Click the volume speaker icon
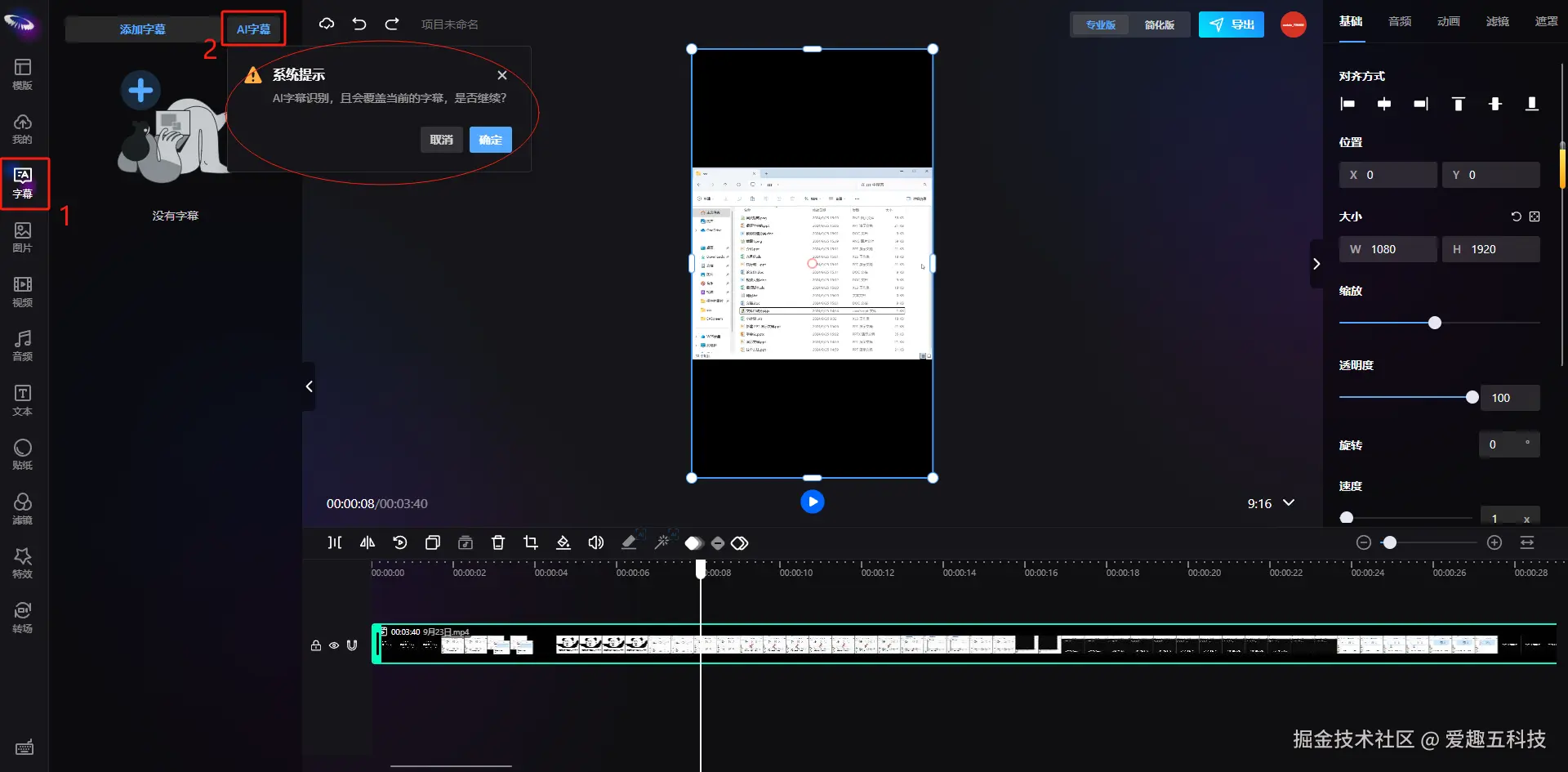This screenshot has width=1568, height=772. 596,542
